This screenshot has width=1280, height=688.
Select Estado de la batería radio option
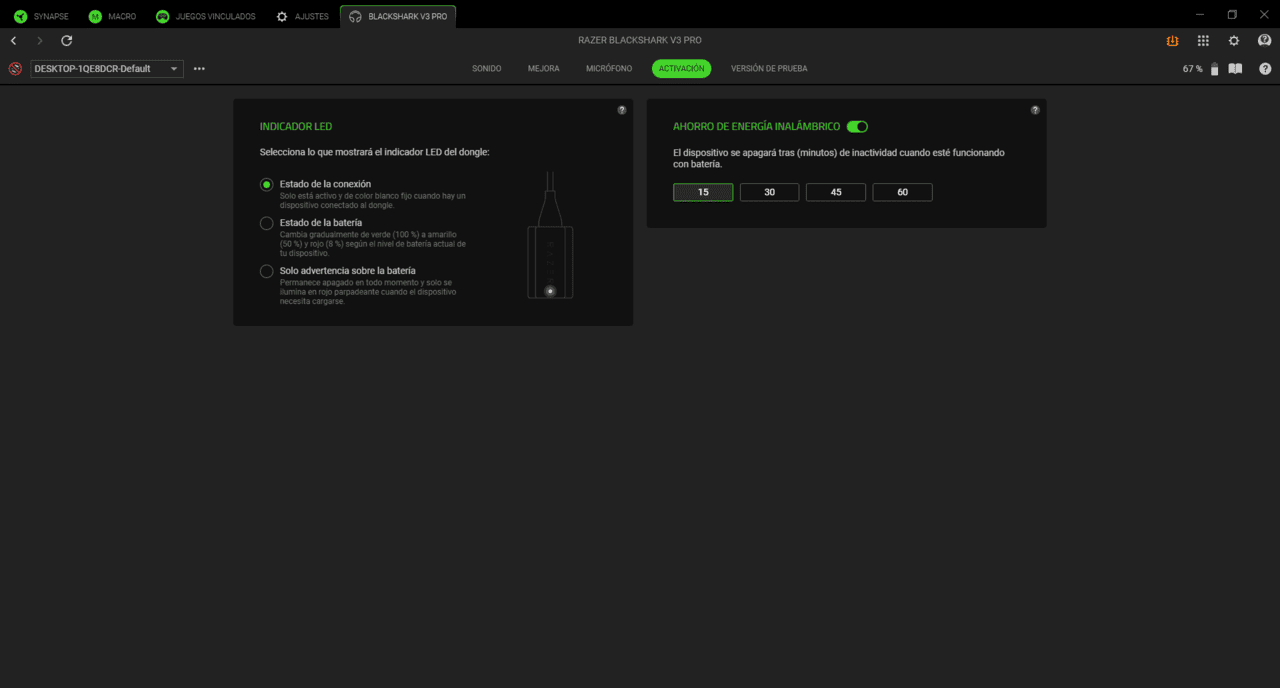(267, 223)
